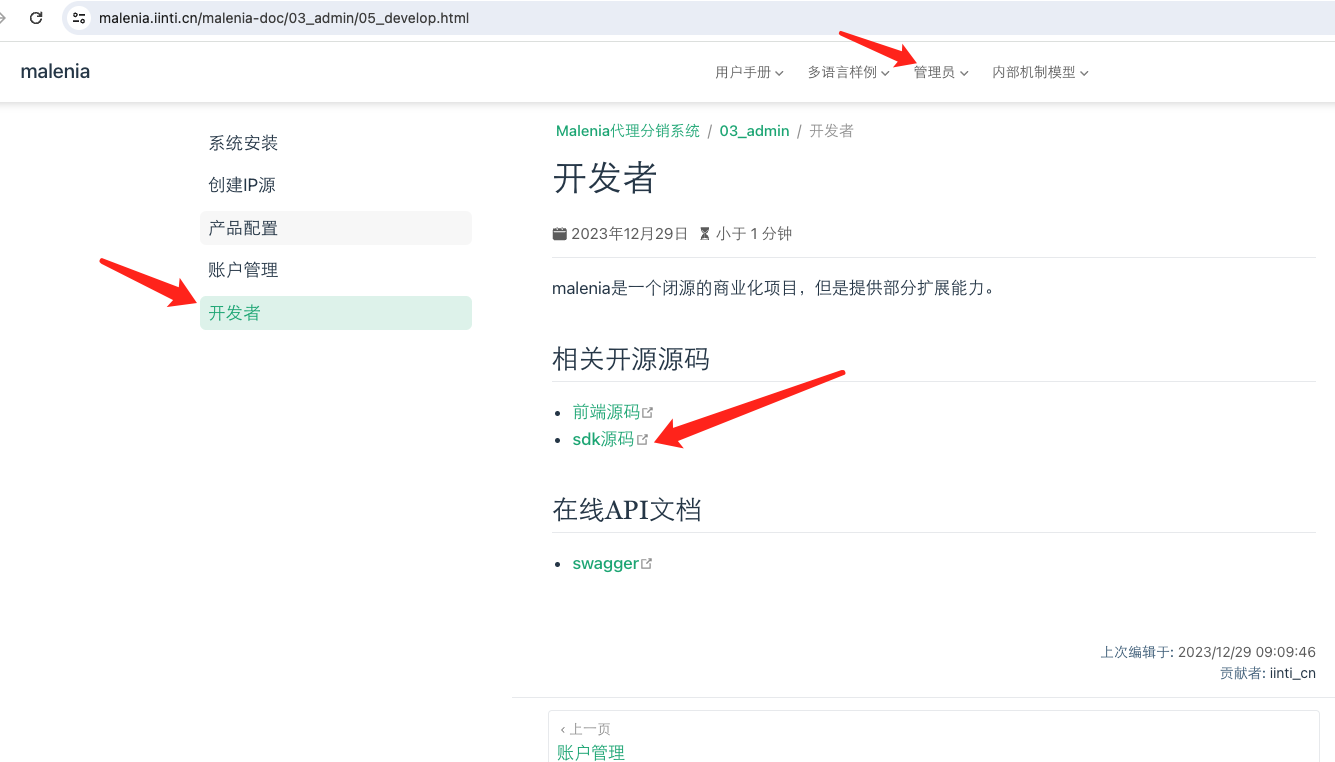Click the browser reload icon

(x=36, y=18)
